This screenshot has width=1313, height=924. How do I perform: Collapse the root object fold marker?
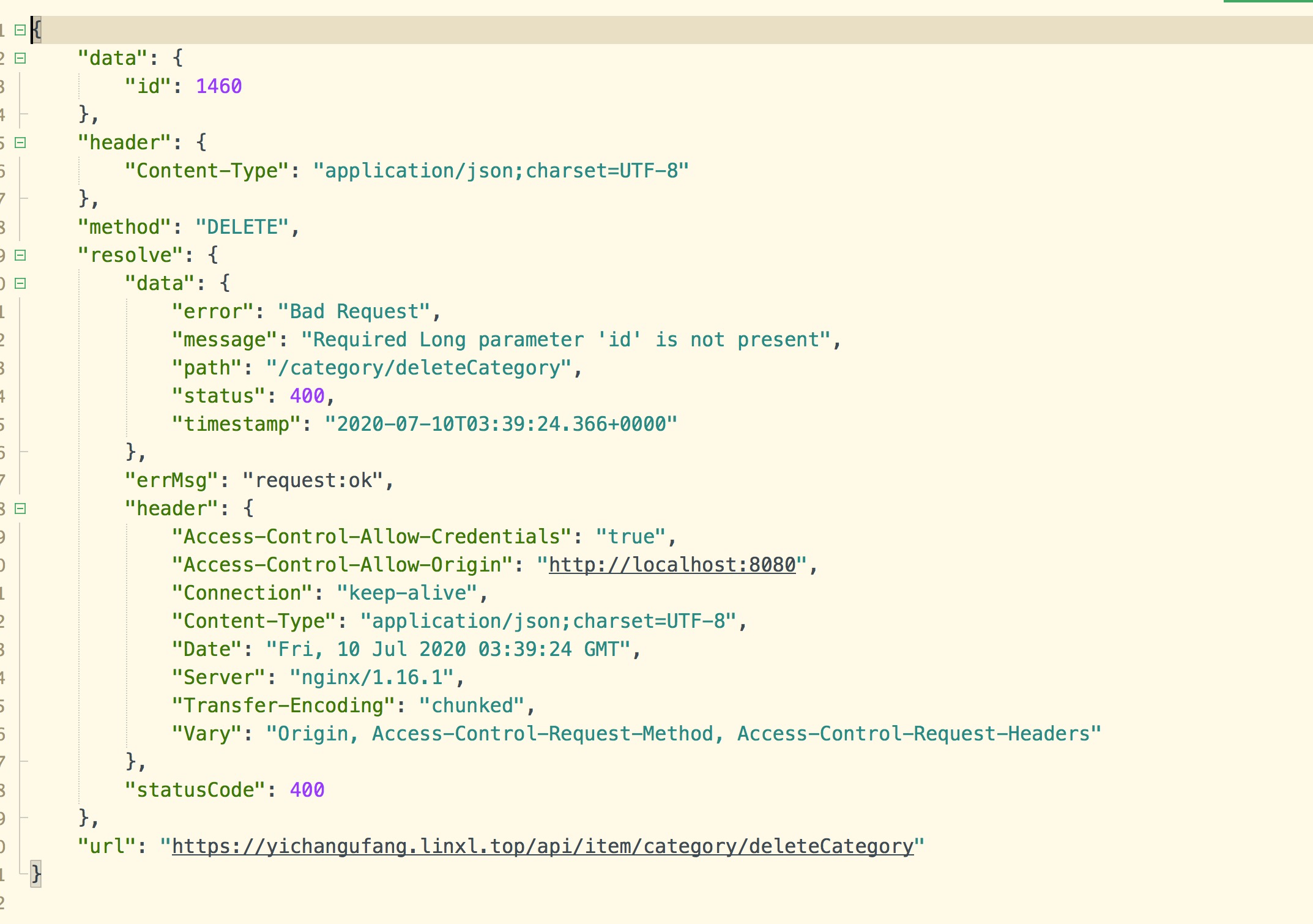click(20, 30)
